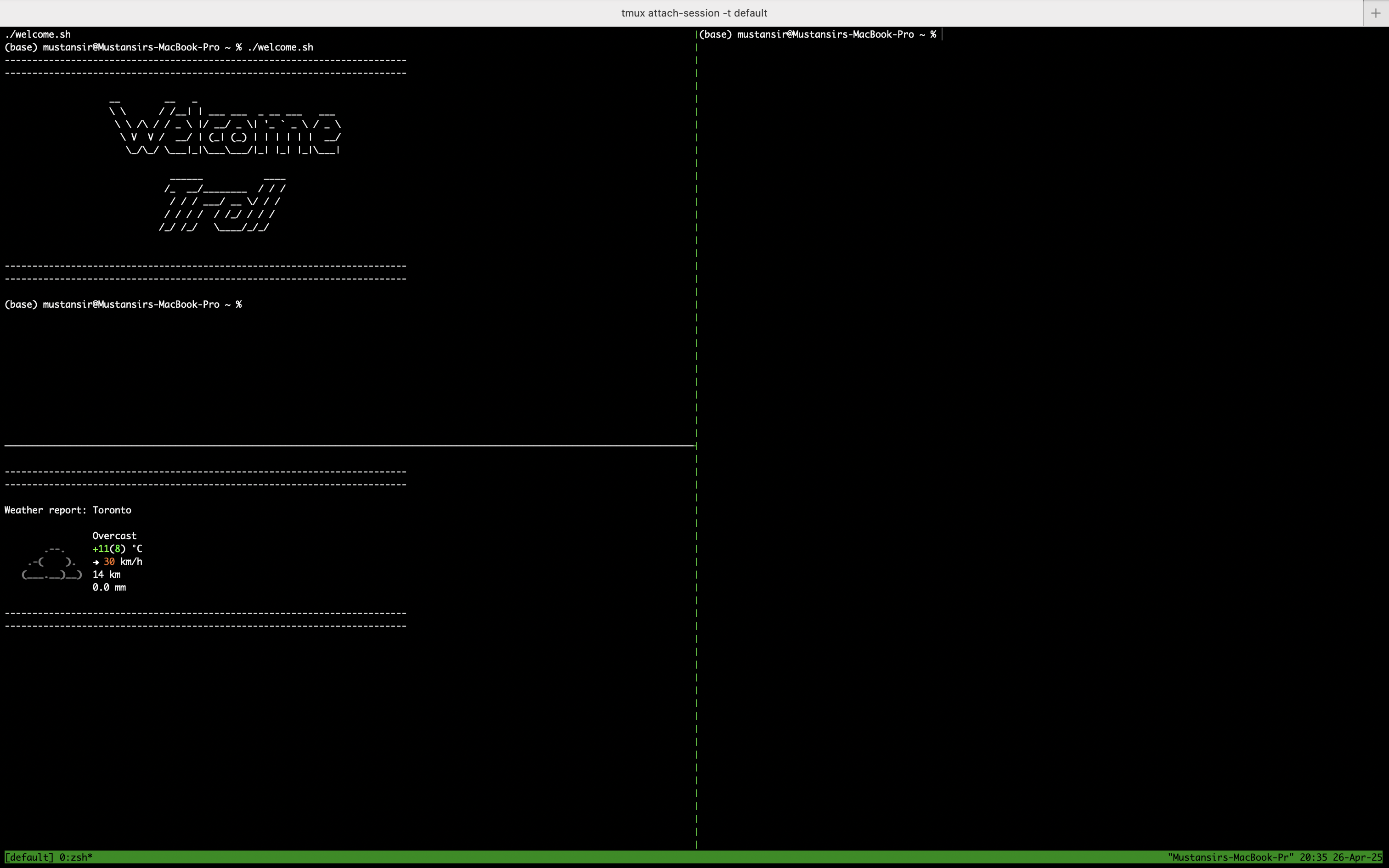The image size is (1389, 868).
Task: Click the plus new tab button
Action: pyautogui.click(x=1375, y=13)
